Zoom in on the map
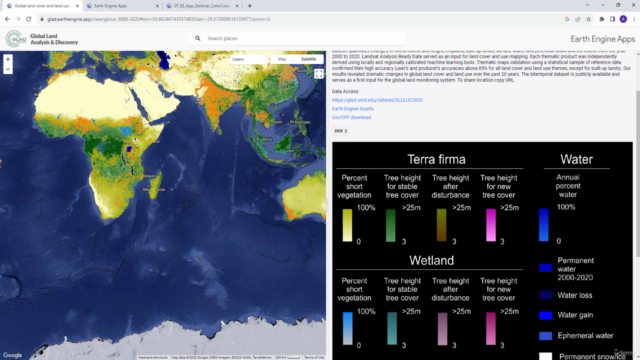 point(8,60)
